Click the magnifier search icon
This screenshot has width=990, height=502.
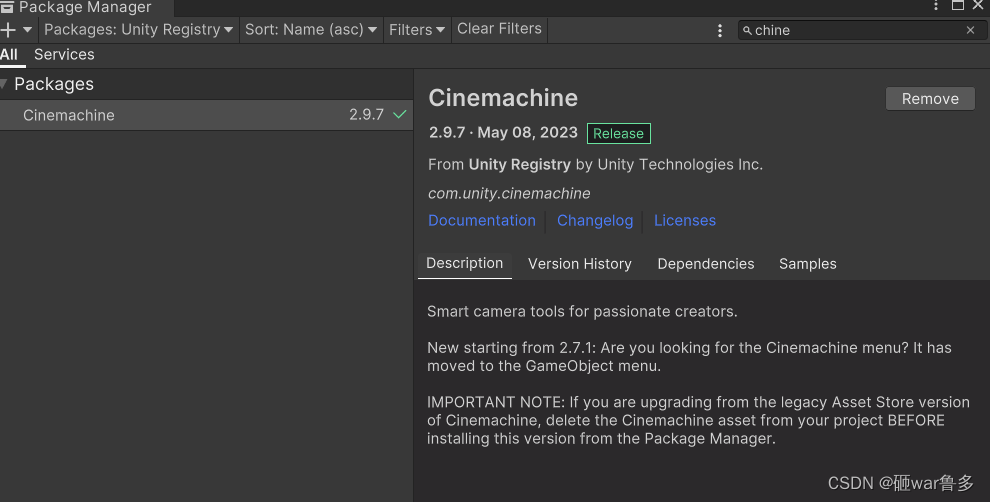coord(747,30)
